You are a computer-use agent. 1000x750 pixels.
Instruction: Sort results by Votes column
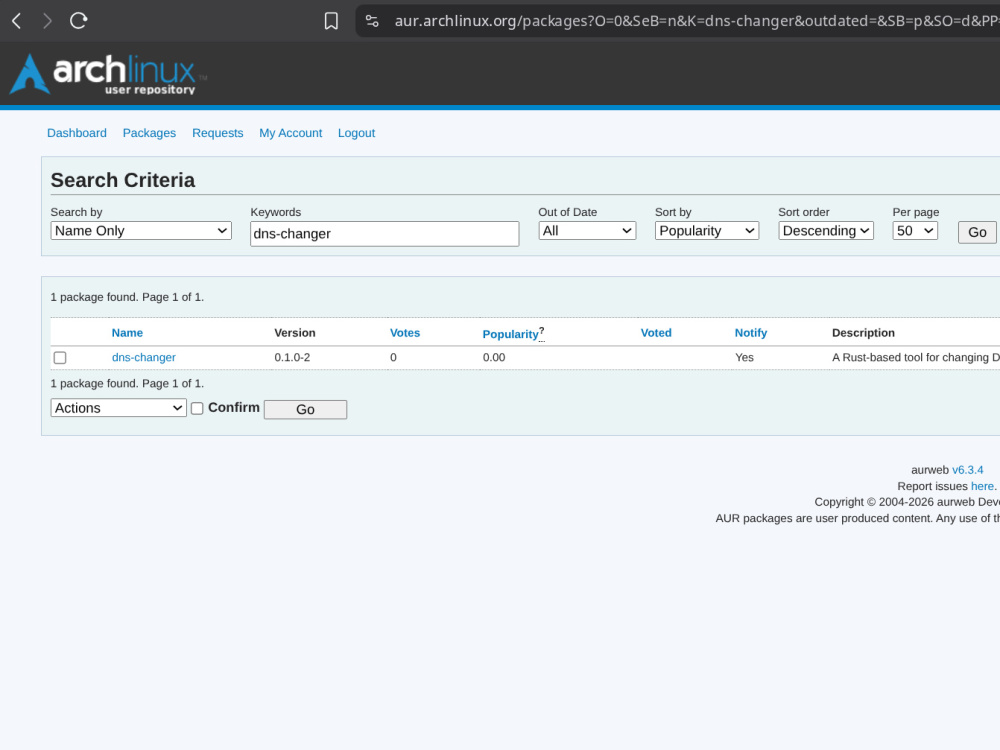coord(405,333)
